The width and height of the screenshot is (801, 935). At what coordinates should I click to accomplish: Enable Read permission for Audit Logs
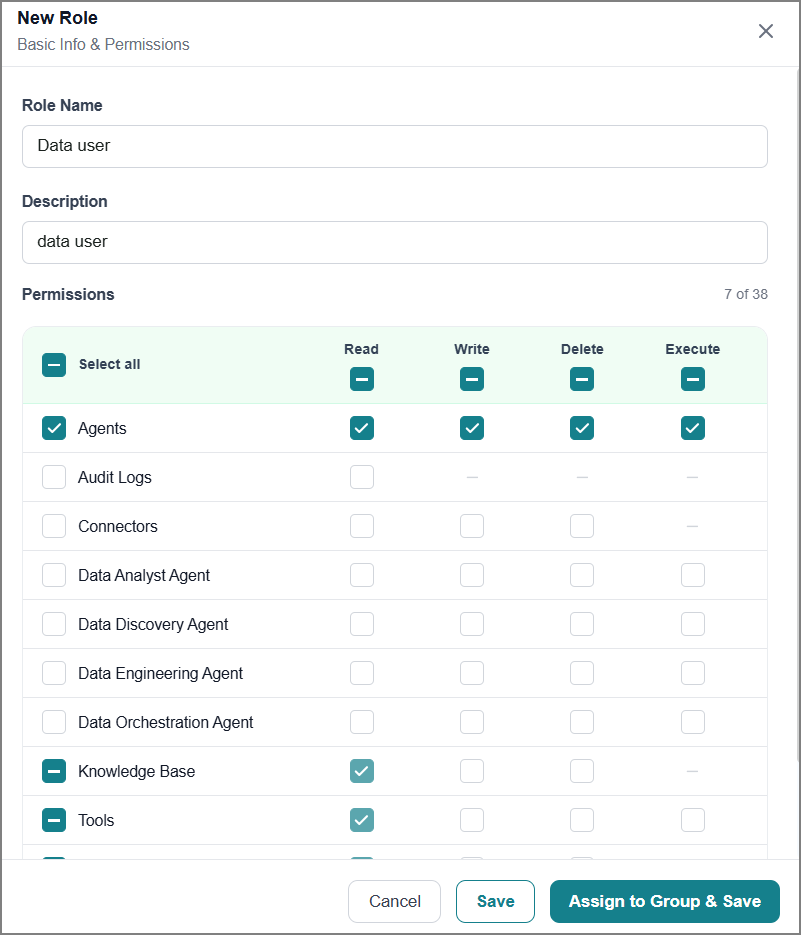[361, 477]
